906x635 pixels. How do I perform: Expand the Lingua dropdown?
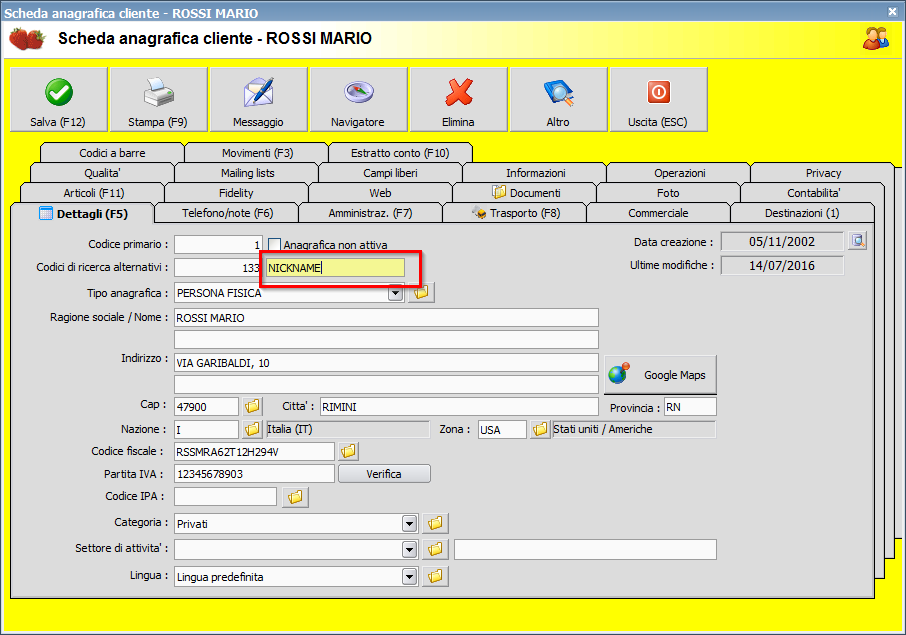click(x=409, y=576)
